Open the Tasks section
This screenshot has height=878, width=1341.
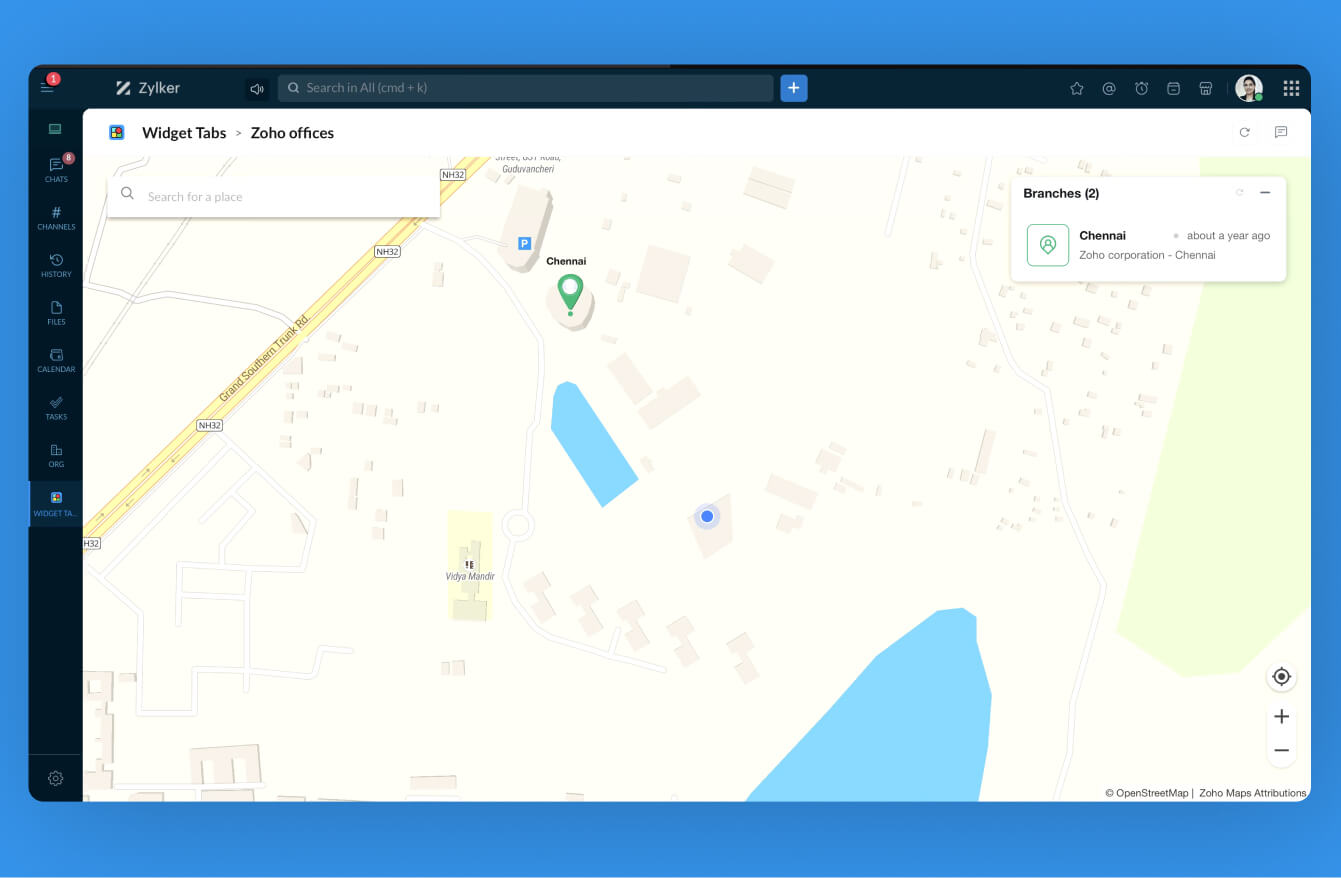tap(56, 408)
